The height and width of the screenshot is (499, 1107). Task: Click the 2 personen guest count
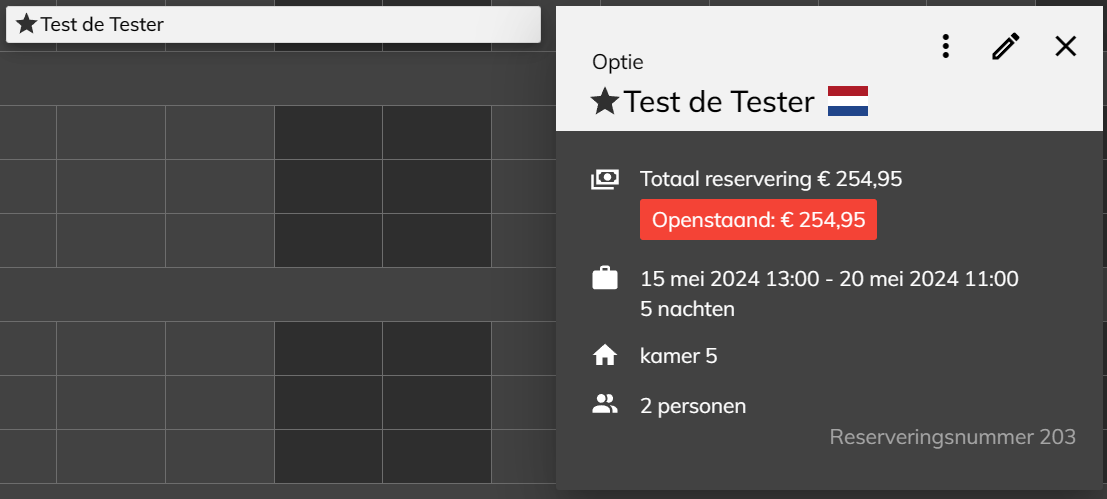tap(693, 407)
